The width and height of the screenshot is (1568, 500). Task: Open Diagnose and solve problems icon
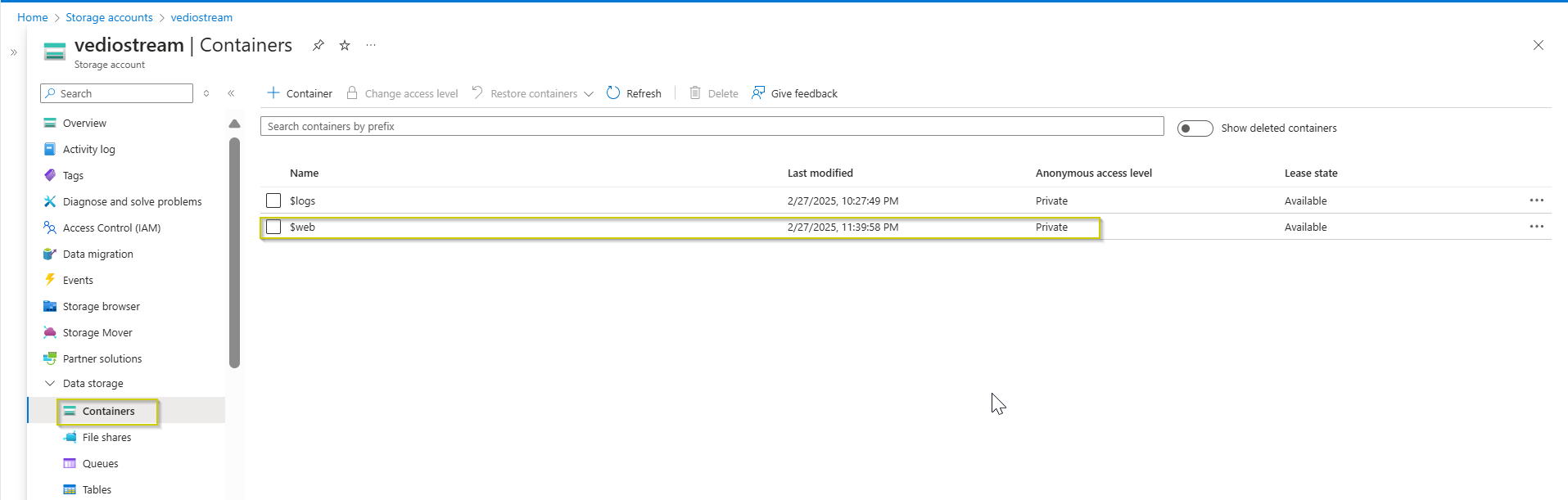(x=50, y=201)
